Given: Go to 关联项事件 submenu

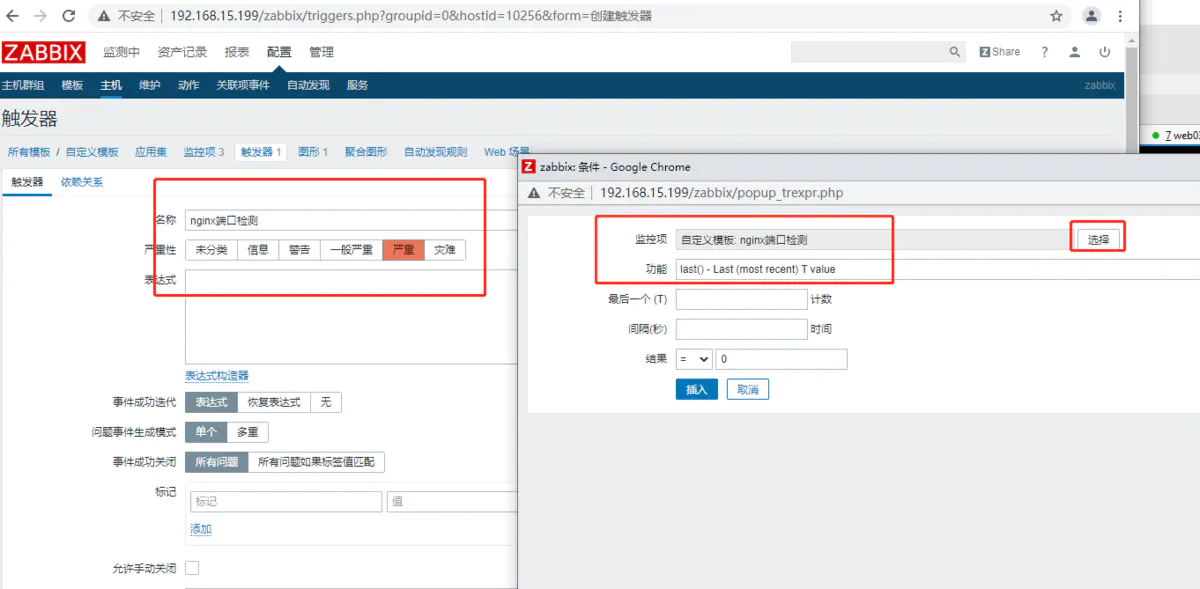Looking at the screenshot, I should tap(243, 85).
